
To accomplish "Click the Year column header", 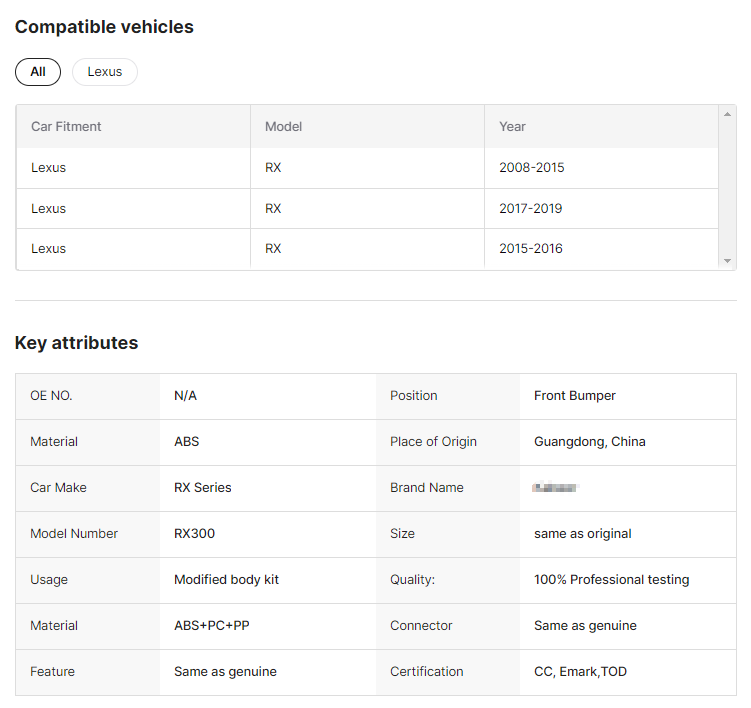I will [x=512, y=127].
